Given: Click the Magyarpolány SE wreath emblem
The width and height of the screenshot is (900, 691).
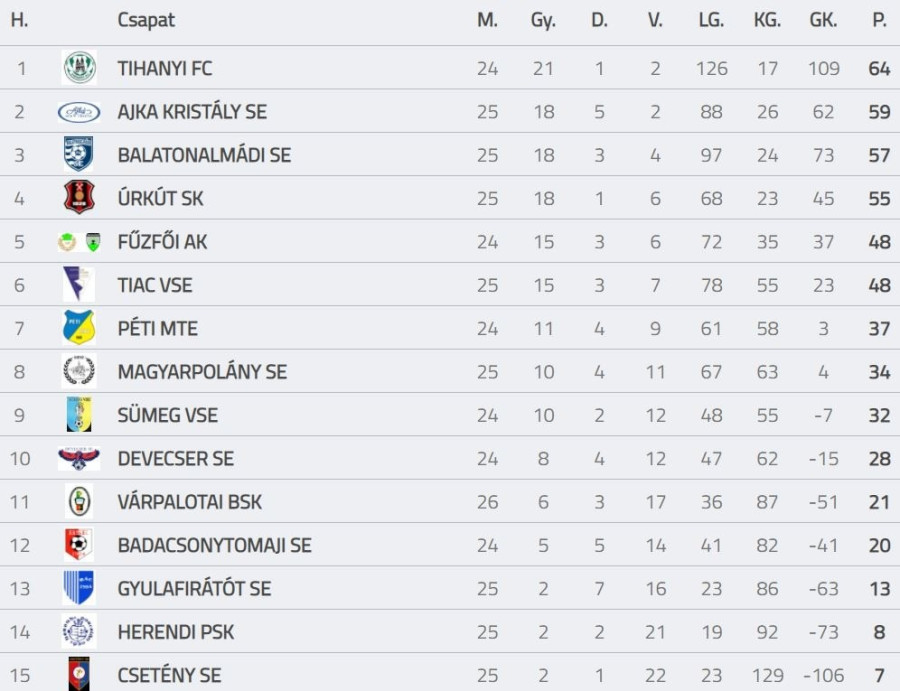Looking at the screenshot, I should pyautogui.click(x=79, y=371).
